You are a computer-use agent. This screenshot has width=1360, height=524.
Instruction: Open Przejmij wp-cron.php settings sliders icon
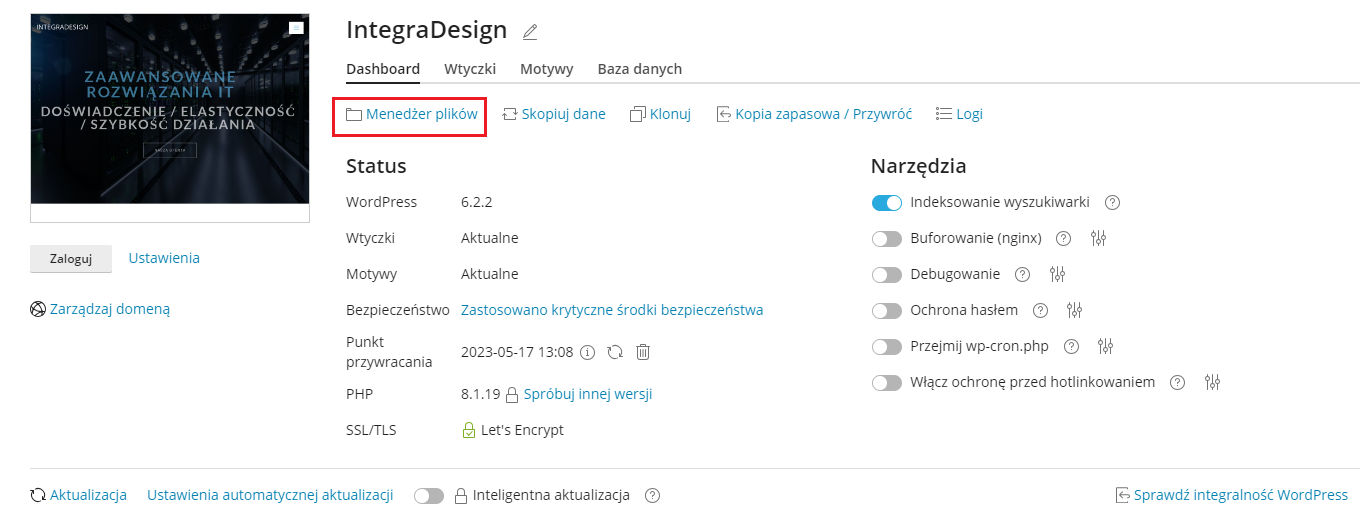pos(1105,346)
